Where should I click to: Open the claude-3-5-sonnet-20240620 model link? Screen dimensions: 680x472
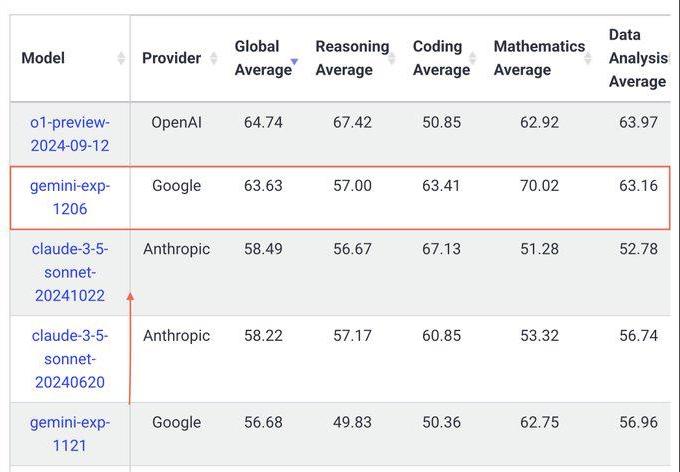click(x=69, y=359)
